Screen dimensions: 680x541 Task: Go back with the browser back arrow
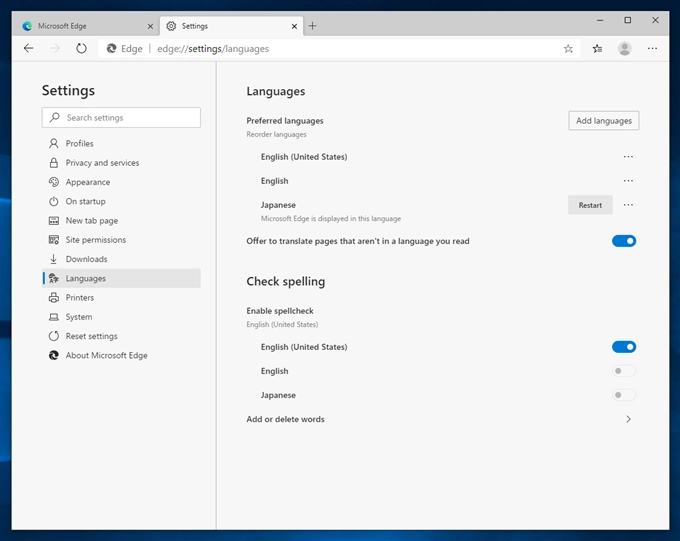click(x=29, y=48)
